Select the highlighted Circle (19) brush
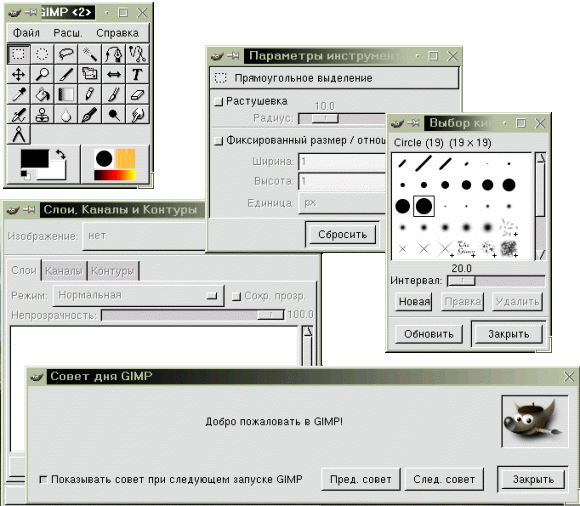 click(x=424, y=206)
